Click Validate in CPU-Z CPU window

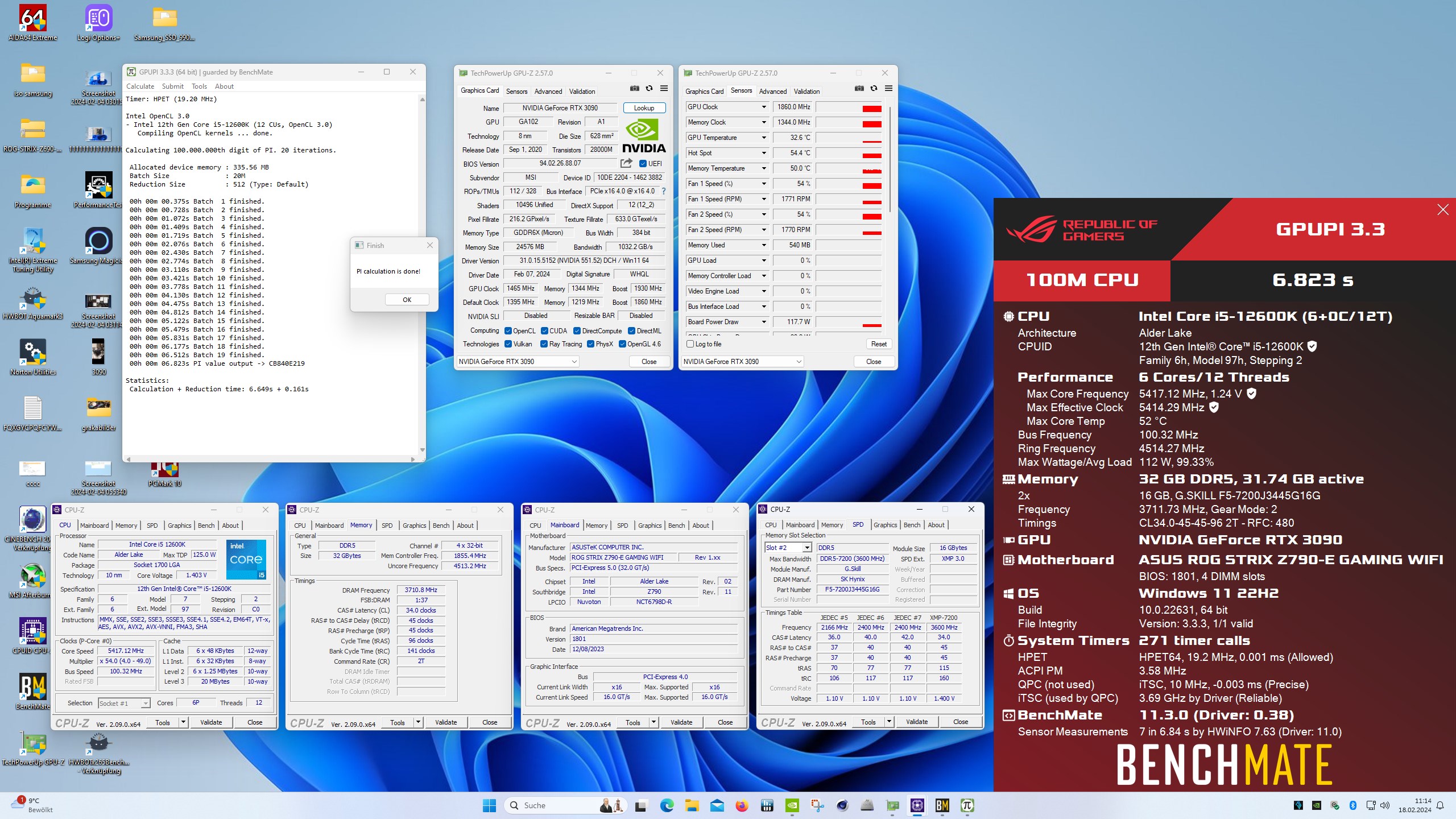point(210,722)
